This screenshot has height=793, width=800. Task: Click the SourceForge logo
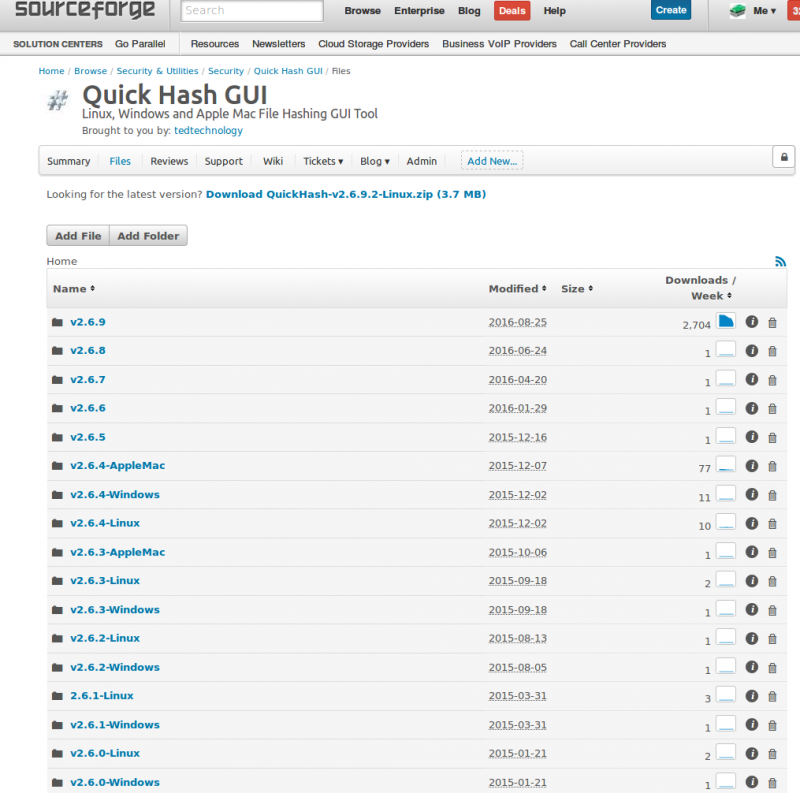[83, 11]
